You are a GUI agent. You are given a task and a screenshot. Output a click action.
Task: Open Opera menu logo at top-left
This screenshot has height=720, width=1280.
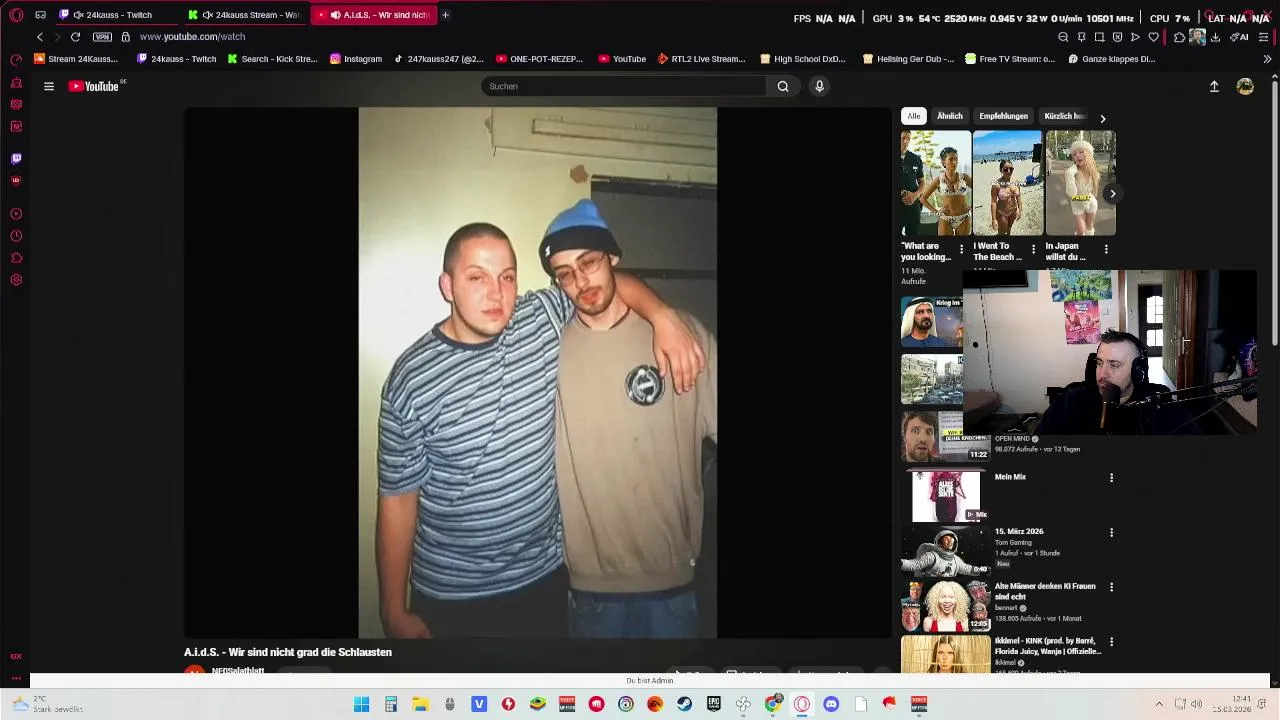(x=16, y=15)
